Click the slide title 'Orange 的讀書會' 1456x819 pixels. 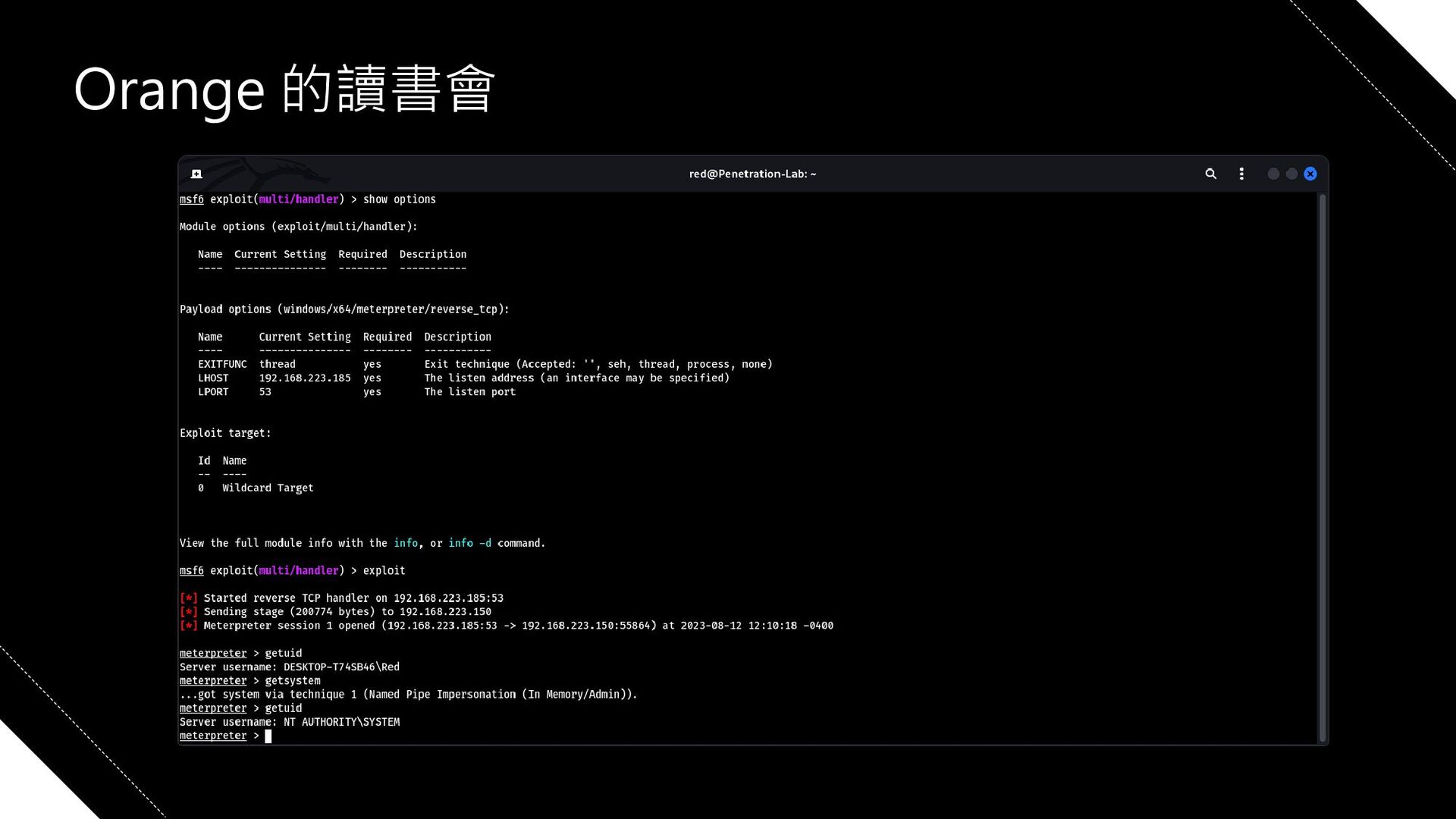coord(284,89)
